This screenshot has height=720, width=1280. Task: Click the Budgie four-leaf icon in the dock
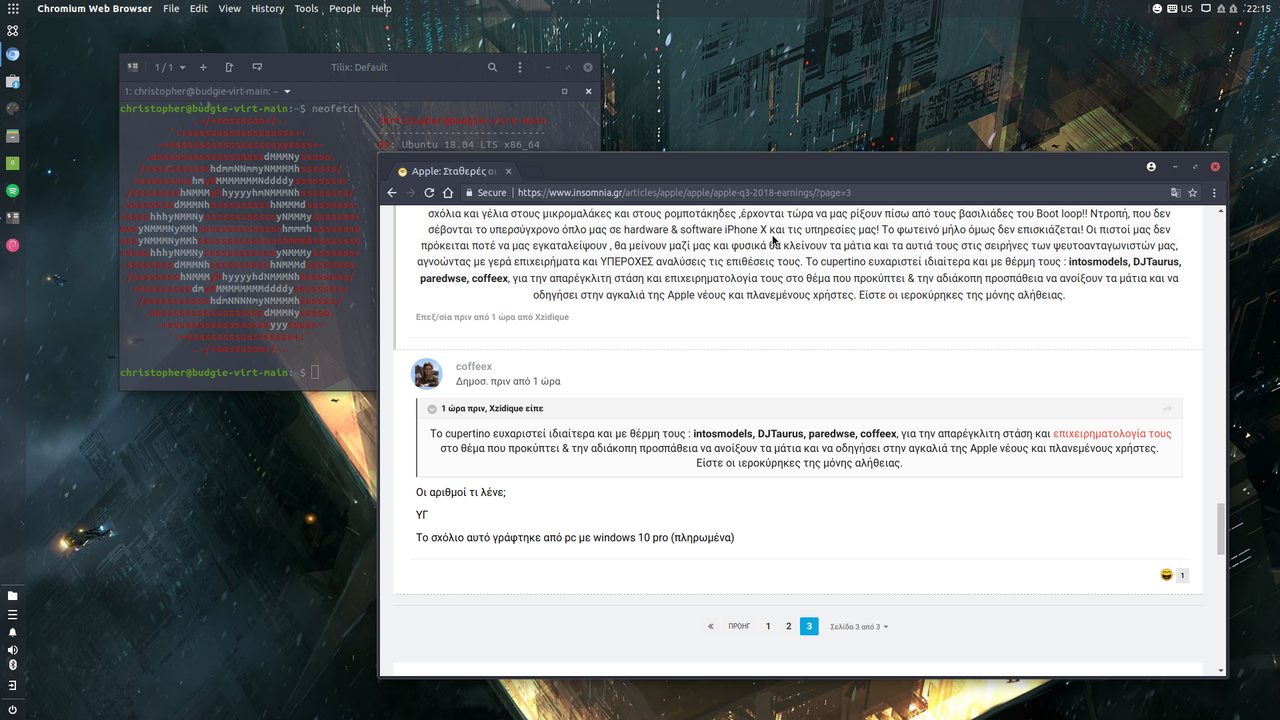pyautogui.click(x=12, y=31)
